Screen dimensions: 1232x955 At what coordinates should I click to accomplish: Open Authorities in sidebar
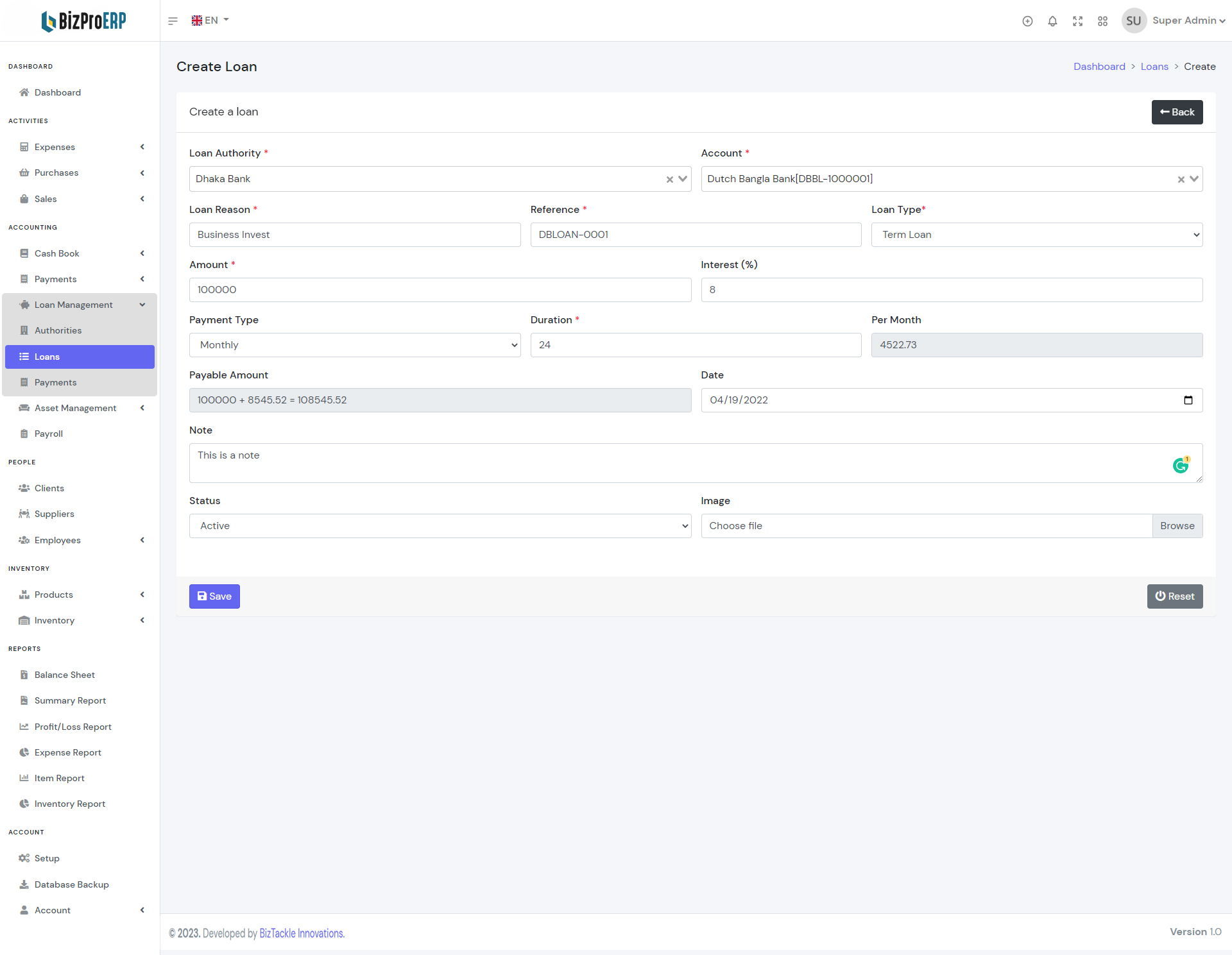coord(58,330)
